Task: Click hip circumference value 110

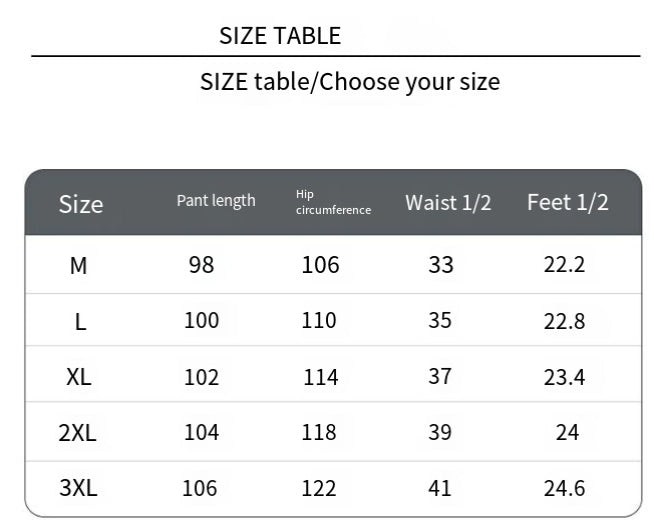Action: 319,321
